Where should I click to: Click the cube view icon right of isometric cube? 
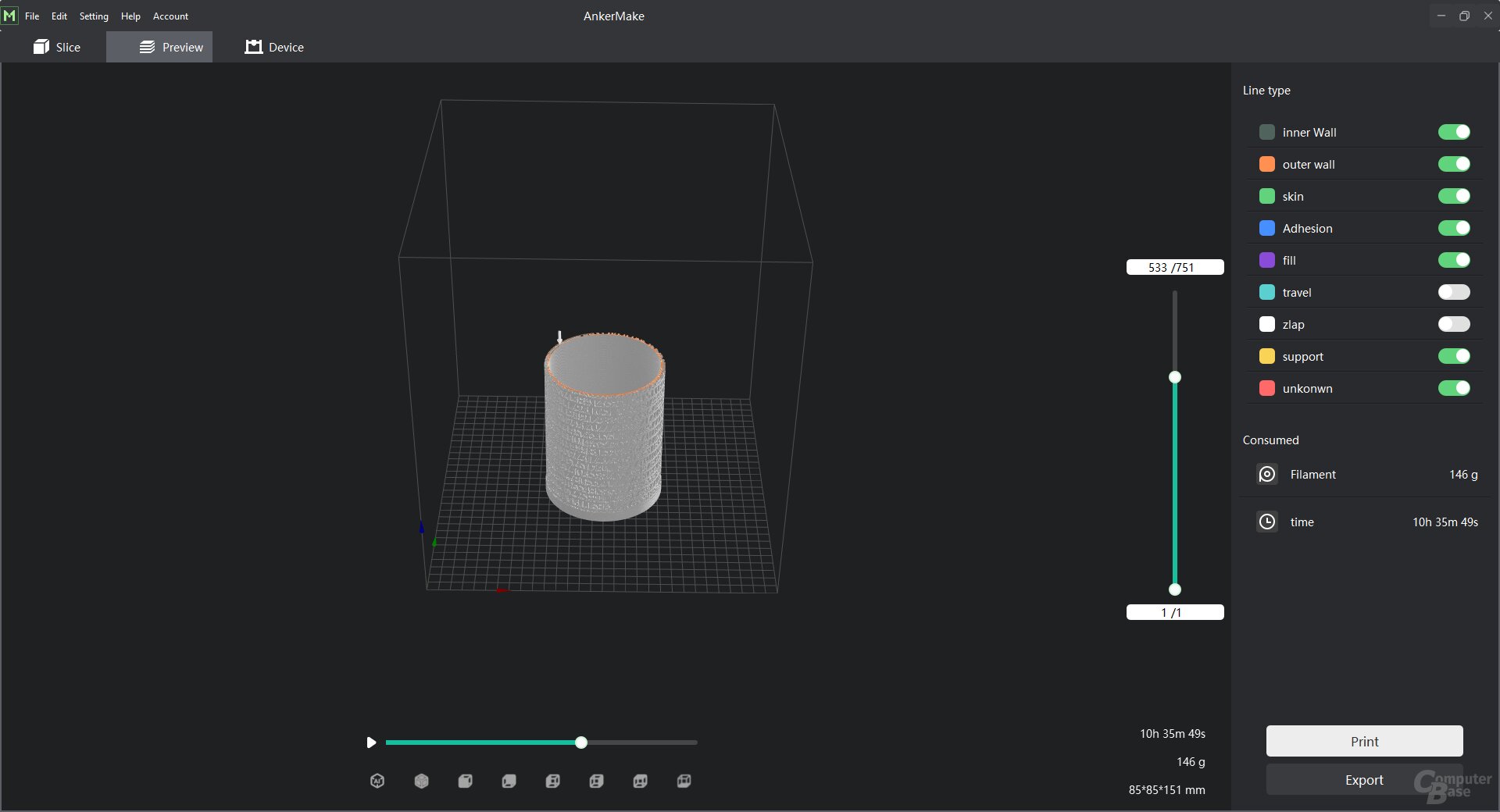point(465,781)
